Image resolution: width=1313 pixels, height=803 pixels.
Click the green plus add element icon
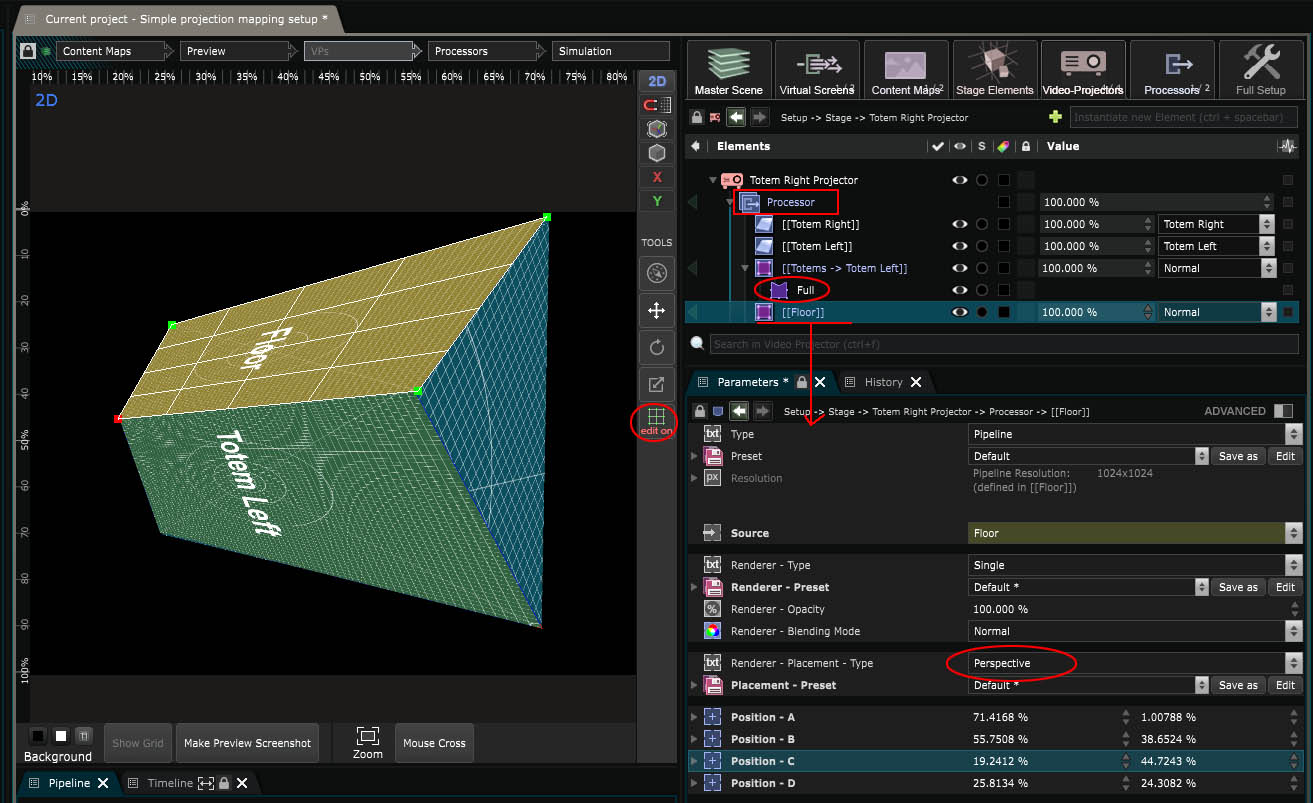click(1055, 117)
